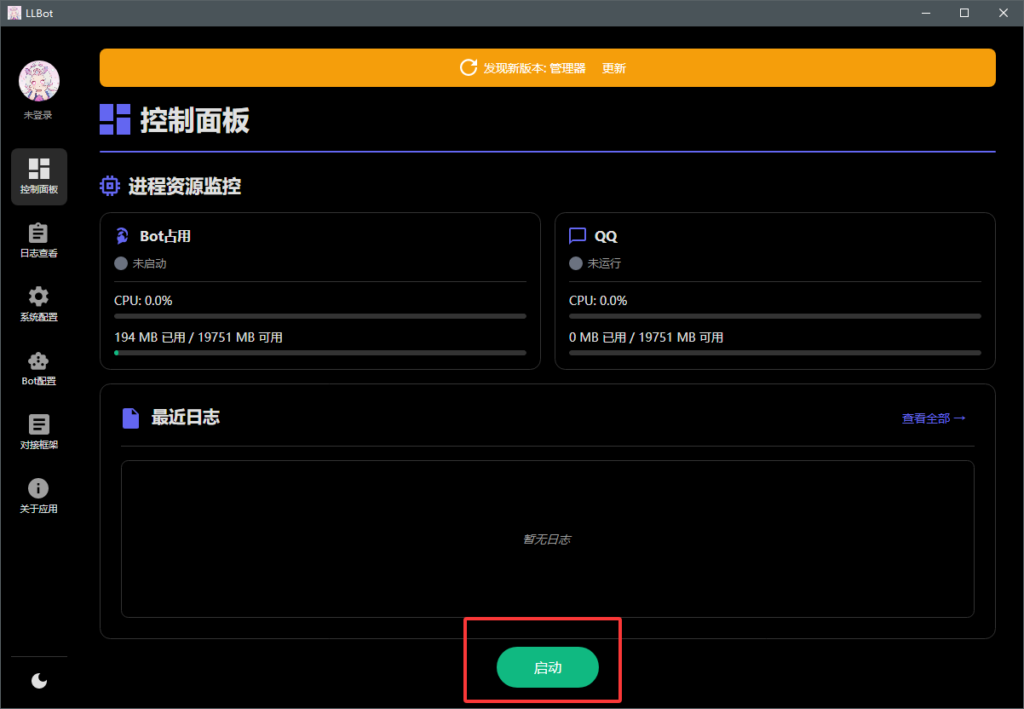Click the 未运行 status indicator dot
Screen dimensions: 1024x709
pos(575,263)
